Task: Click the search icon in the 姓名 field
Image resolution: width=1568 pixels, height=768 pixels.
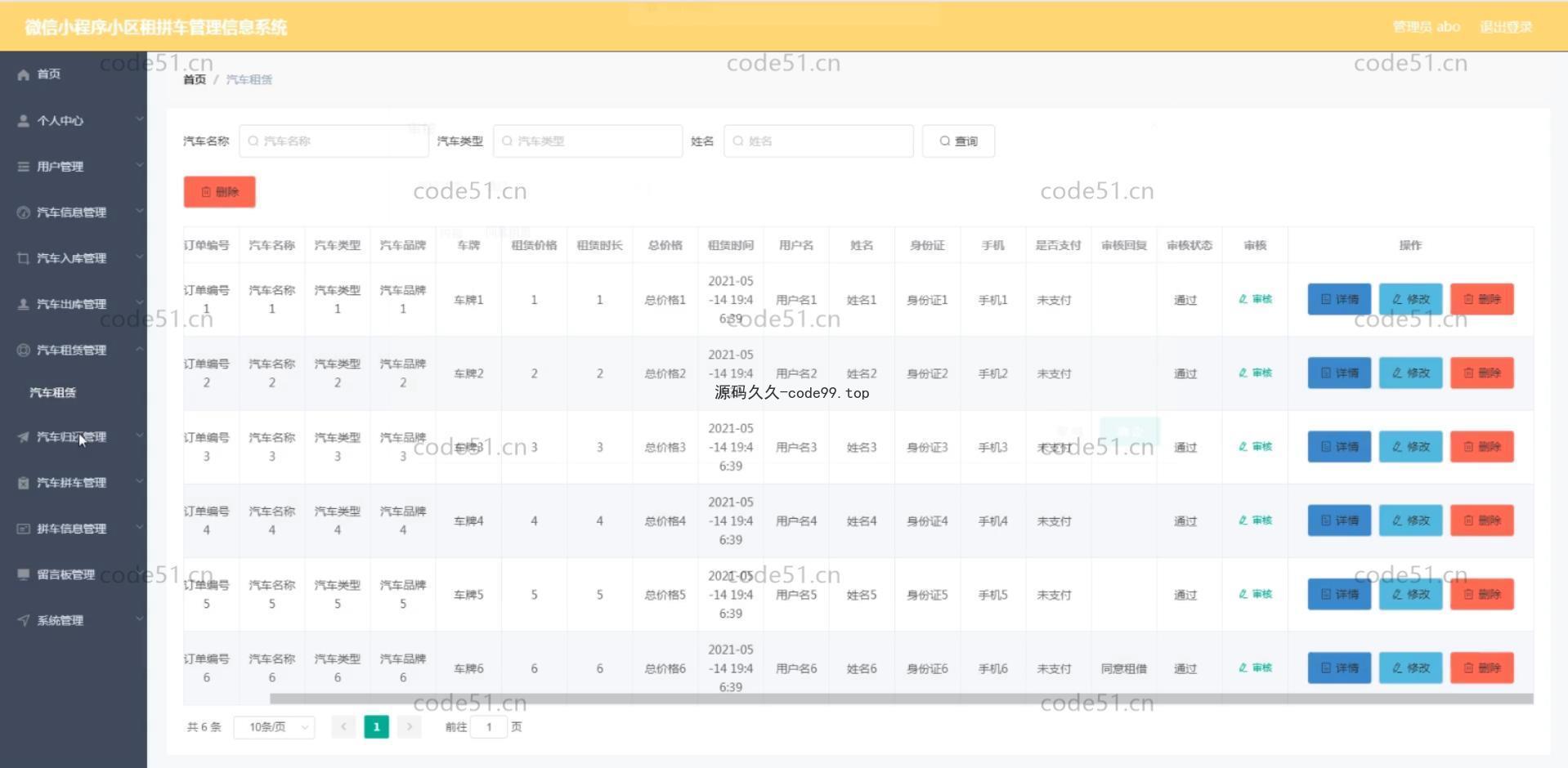Action: click(x=738, y=141)
